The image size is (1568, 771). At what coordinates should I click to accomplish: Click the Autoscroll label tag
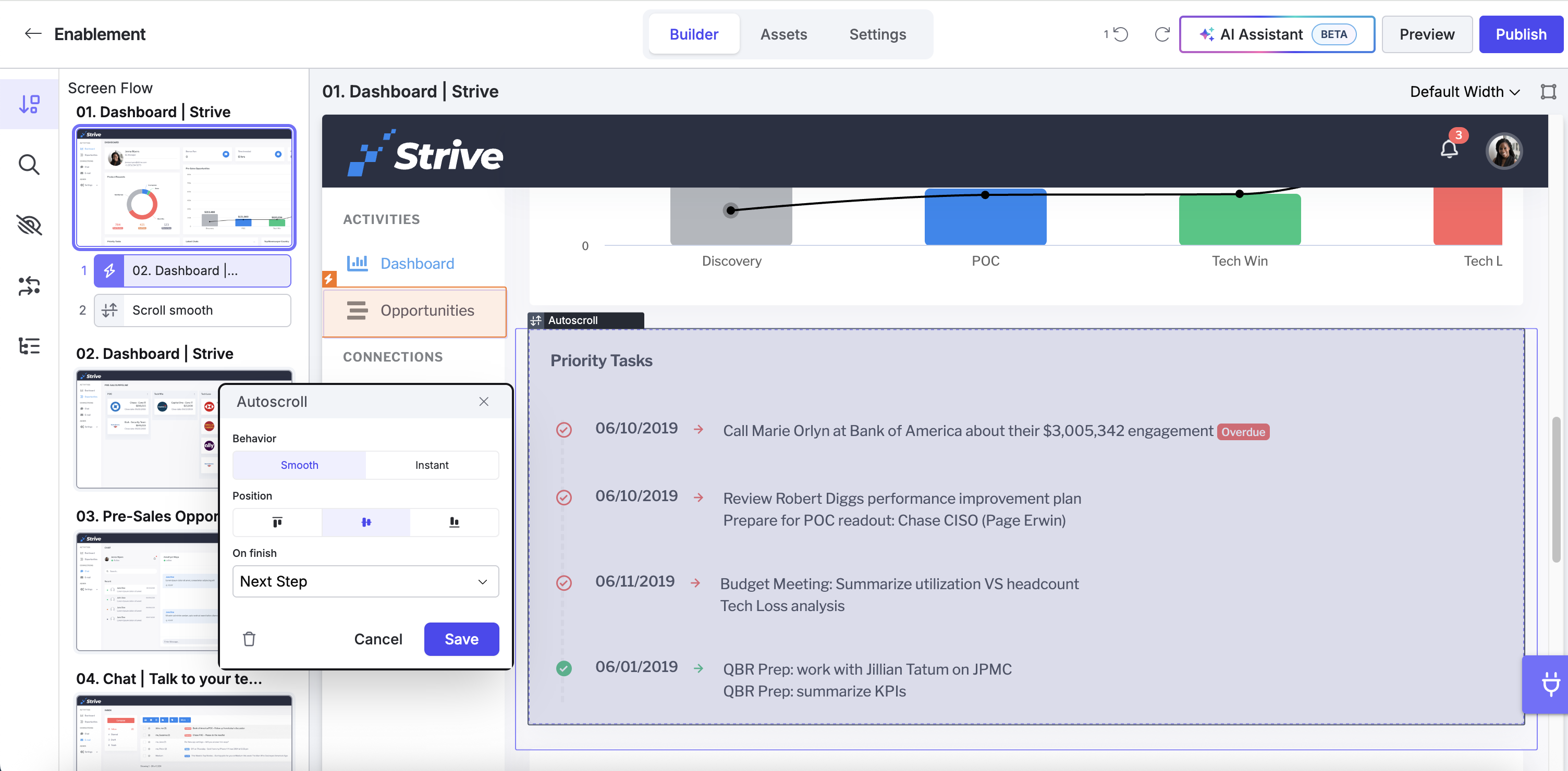click(x=585, y=321)
